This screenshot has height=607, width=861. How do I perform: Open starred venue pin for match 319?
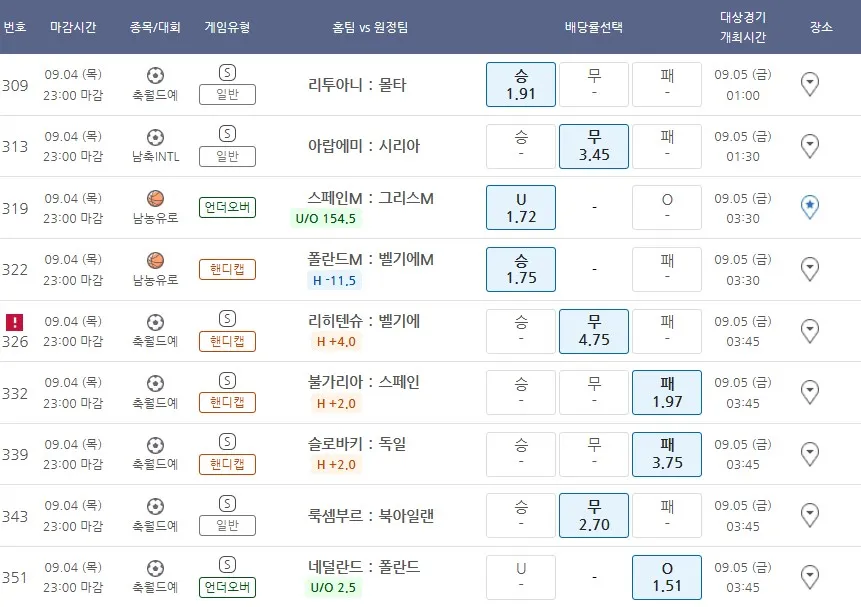point(810,207)
